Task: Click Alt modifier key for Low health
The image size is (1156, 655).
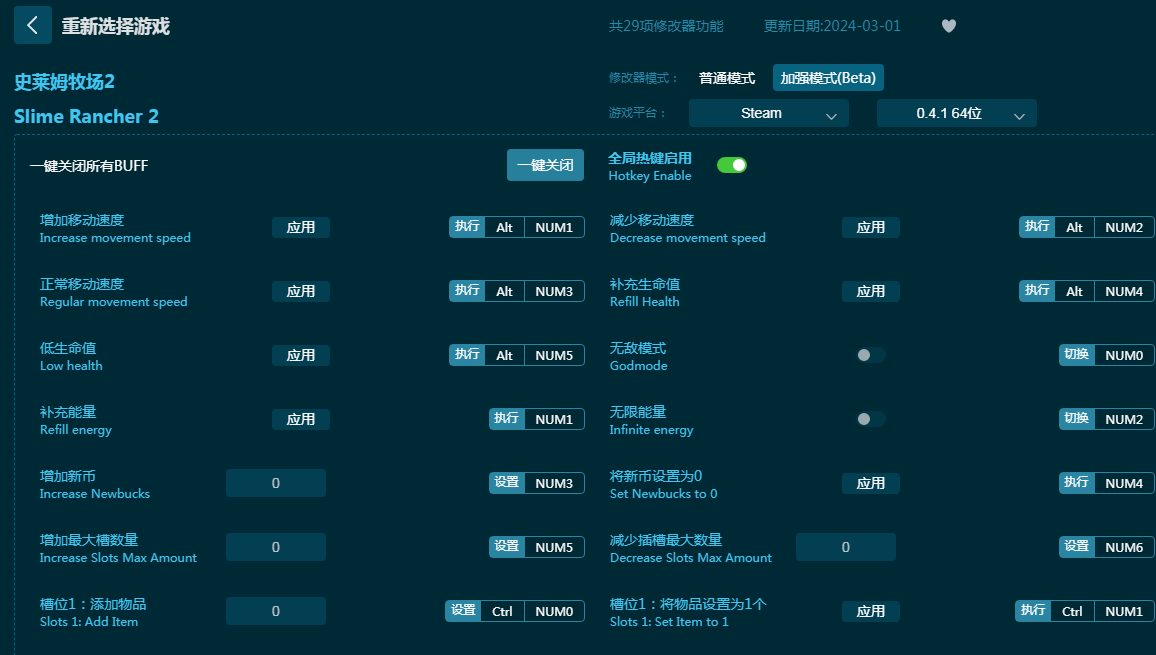Action: (504, 356)
